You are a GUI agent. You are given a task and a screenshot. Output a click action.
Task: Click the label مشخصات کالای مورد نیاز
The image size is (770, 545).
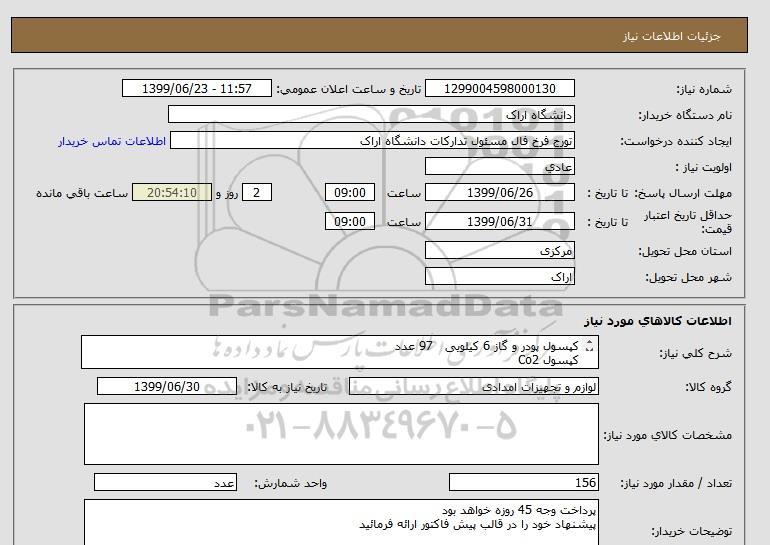[x=667, y=435]
